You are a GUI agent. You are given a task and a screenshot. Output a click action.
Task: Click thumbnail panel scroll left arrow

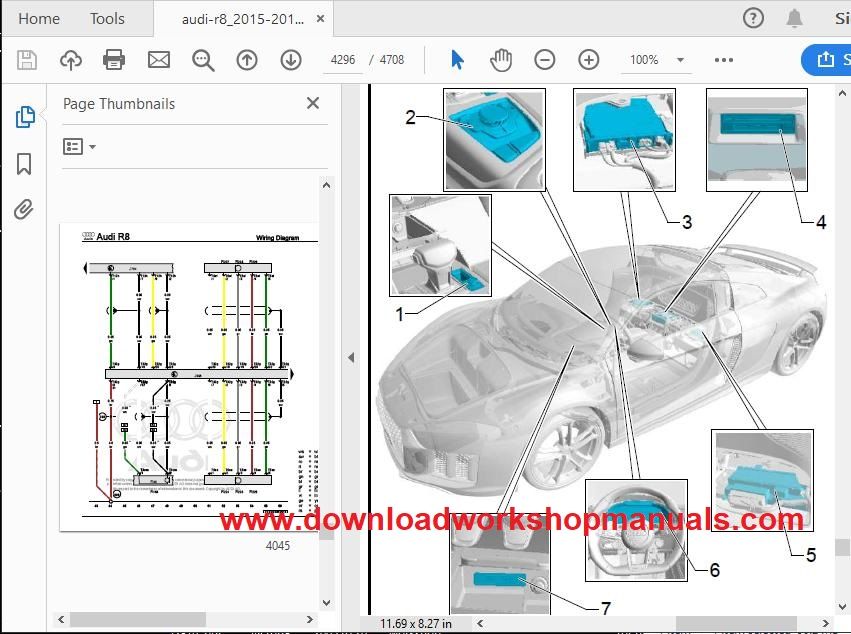(61, 619)
